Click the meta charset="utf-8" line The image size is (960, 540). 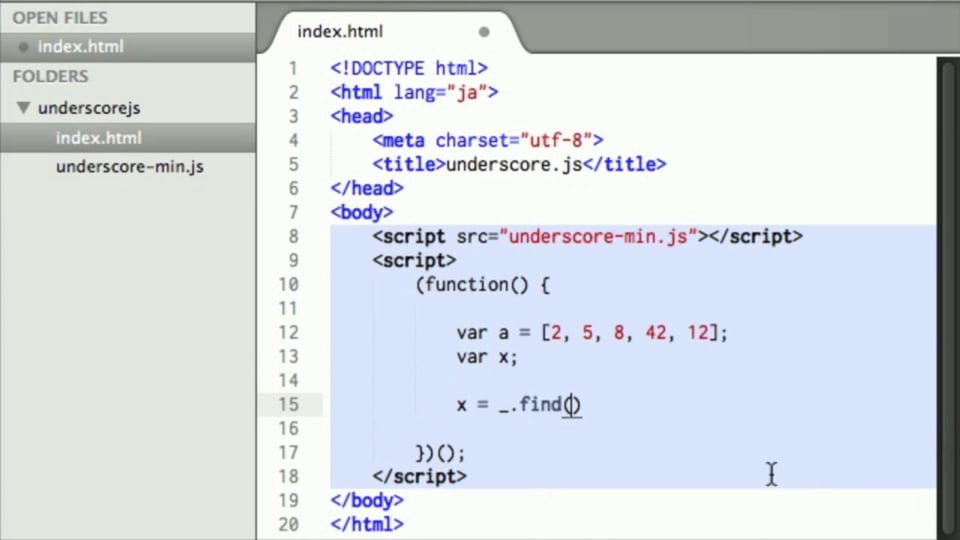point(488,140)
